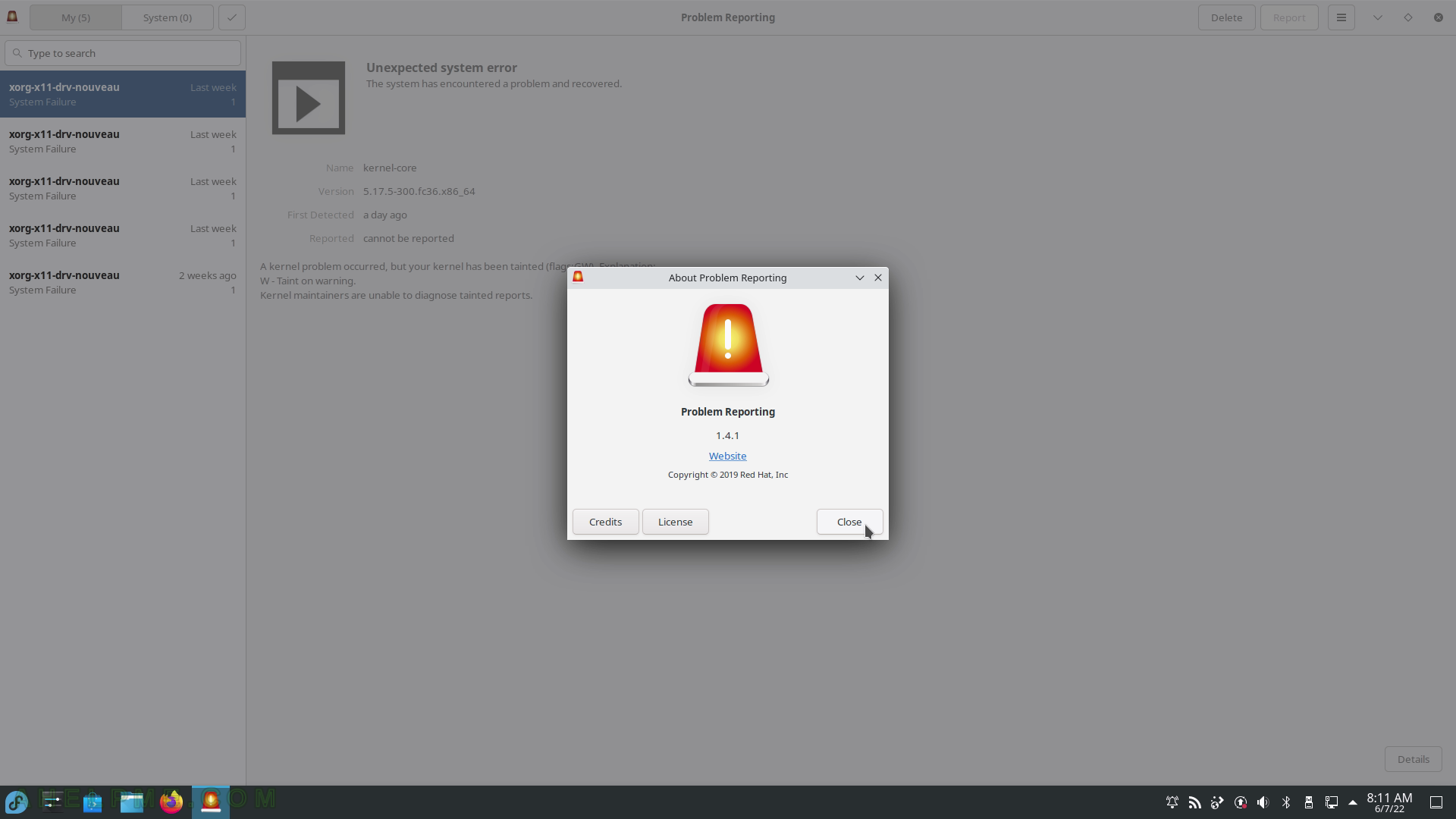Click the version number 1.4.1 in dialog
The width and height of the screenshot is (1456, 819).
pos(727,435)
